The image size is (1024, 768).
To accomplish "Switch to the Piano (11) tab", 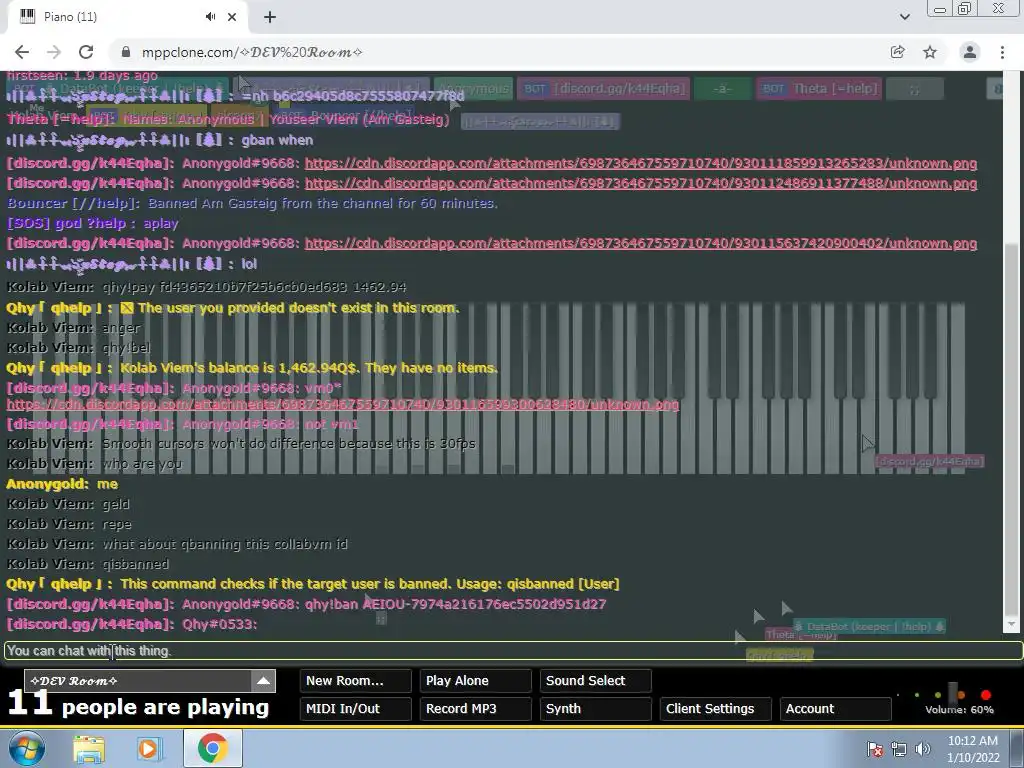I will 127,17.
